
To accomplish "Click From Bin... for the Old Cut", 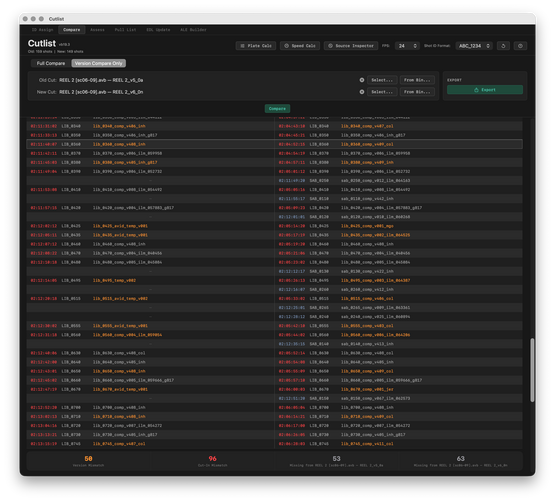I will [x=417, y=80].
